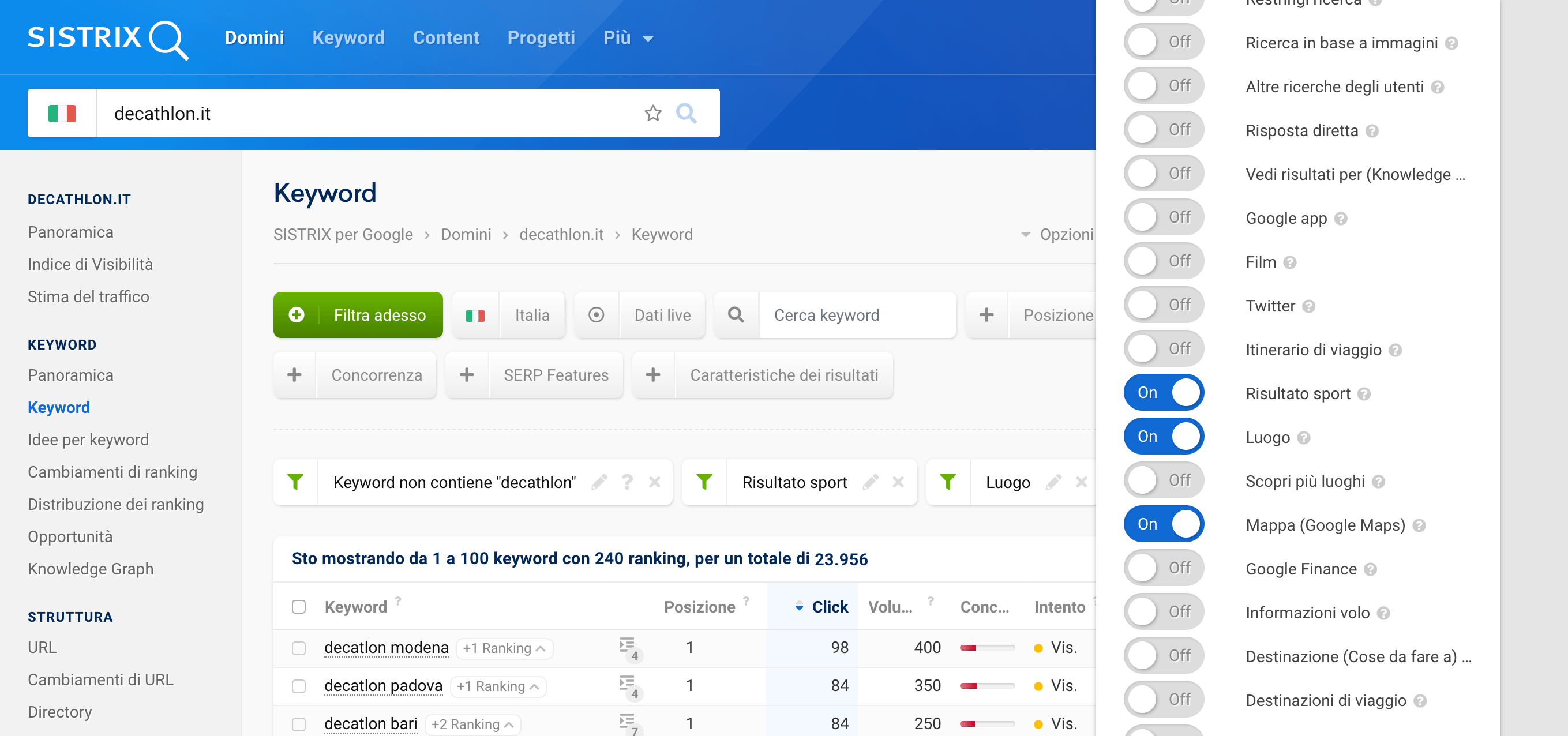Edit the 'Keyword non contiene' filter pencil
Viewport: 1568px width, 736px height.
[x=599, y=482]
